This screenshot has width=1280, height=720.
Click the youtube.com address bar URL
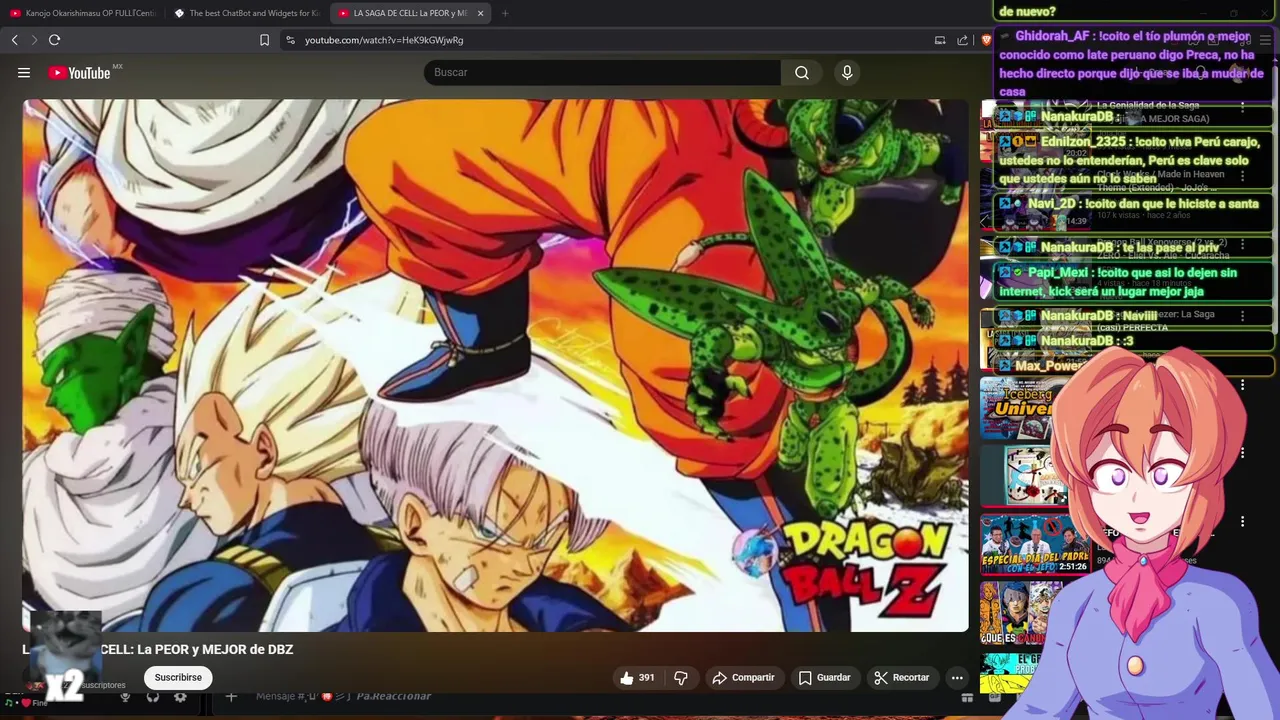384,40
